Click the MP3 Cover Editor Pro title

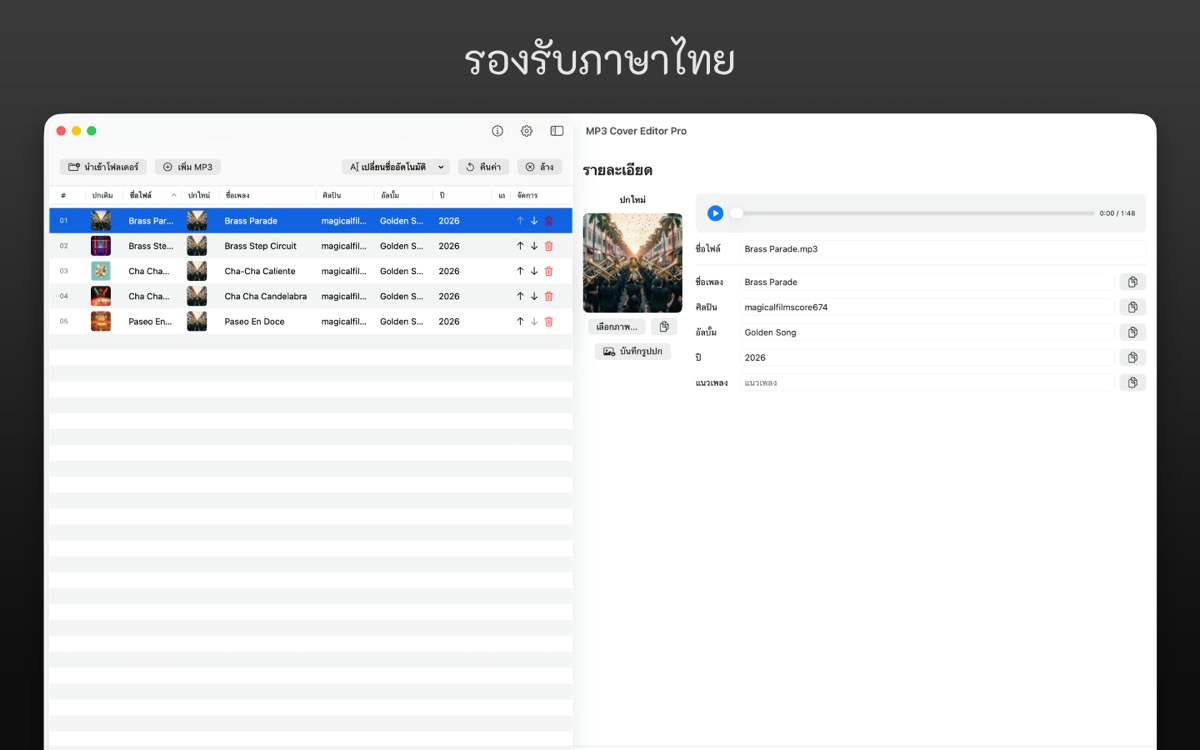636,131
